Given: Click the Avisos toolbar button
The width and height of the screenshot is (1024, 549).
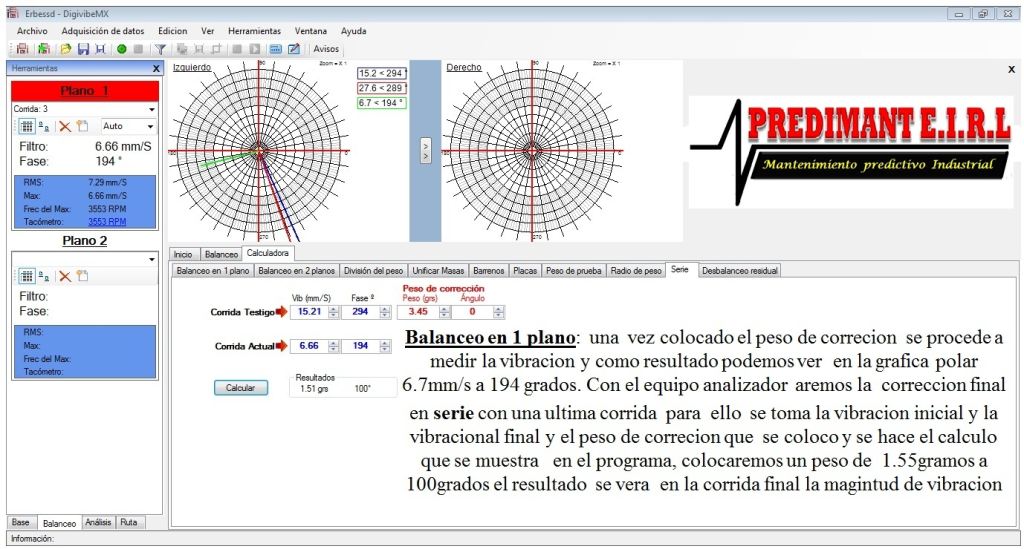Looking at the screenshot, I should tap(326, 48).
